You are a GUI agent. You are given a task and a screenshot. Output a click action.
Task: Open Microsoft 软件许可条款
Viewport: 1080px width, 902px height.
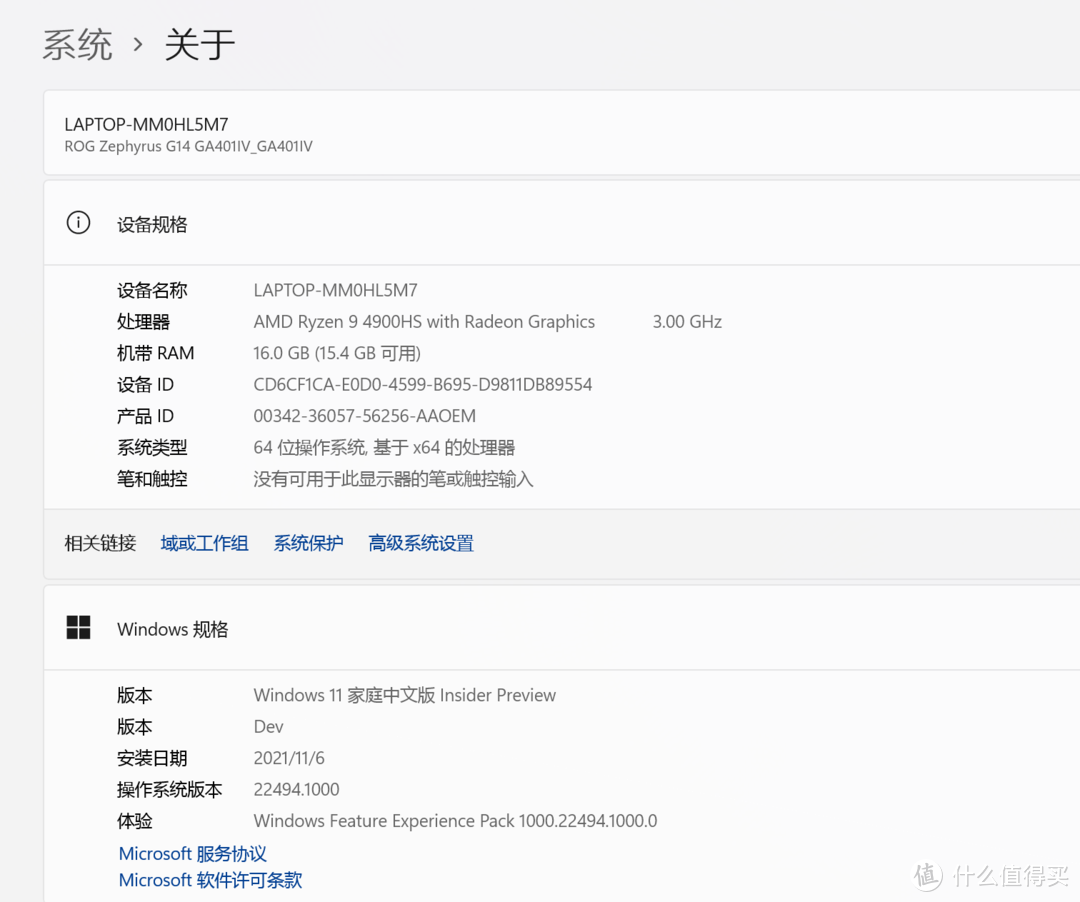(x=210, y=880)
